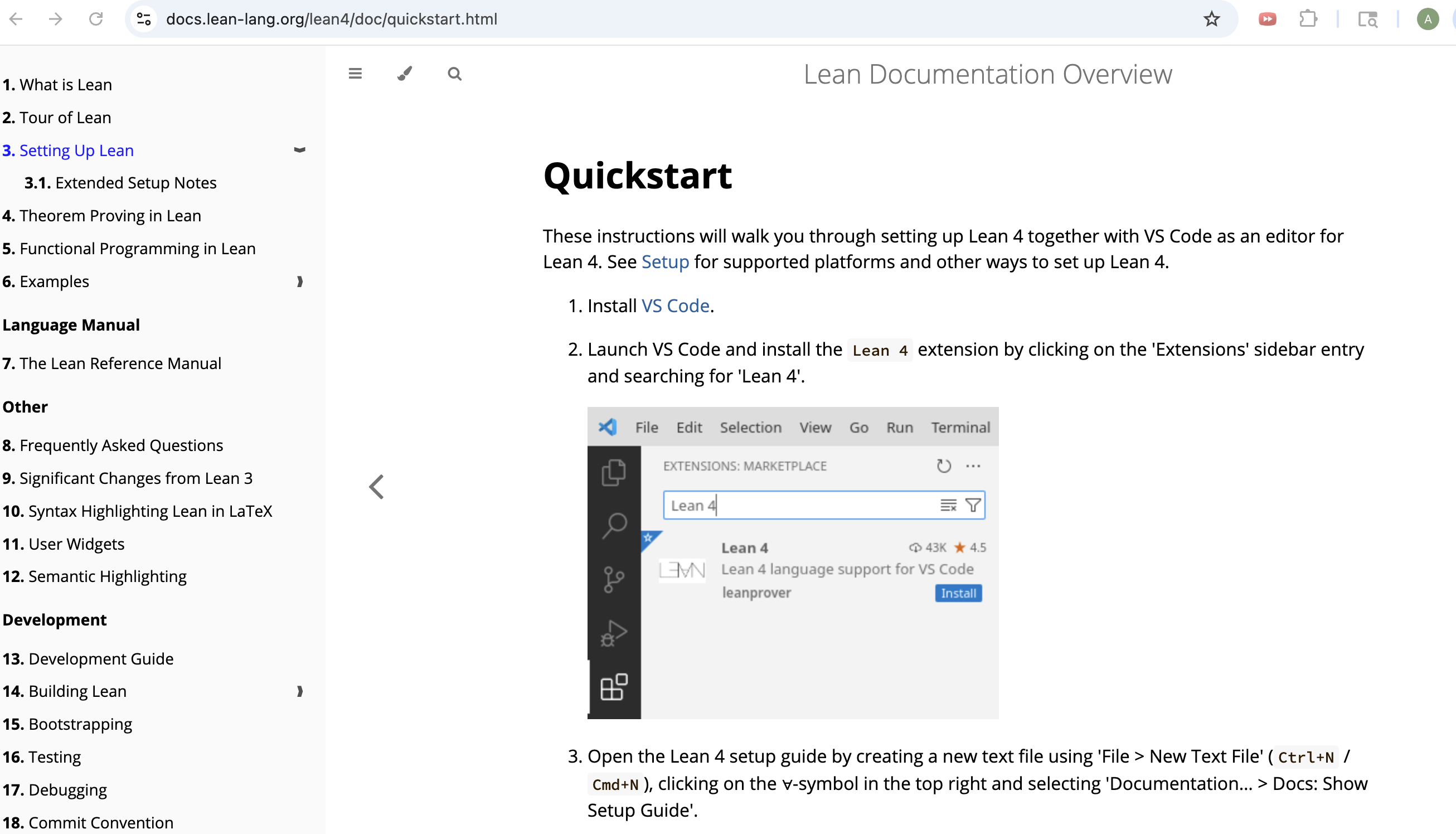This screenshot has height=834, width=1456.
Task: Open the browser extensions puzzle icon
Action: pyautogui.click(x=1308, y=20)
